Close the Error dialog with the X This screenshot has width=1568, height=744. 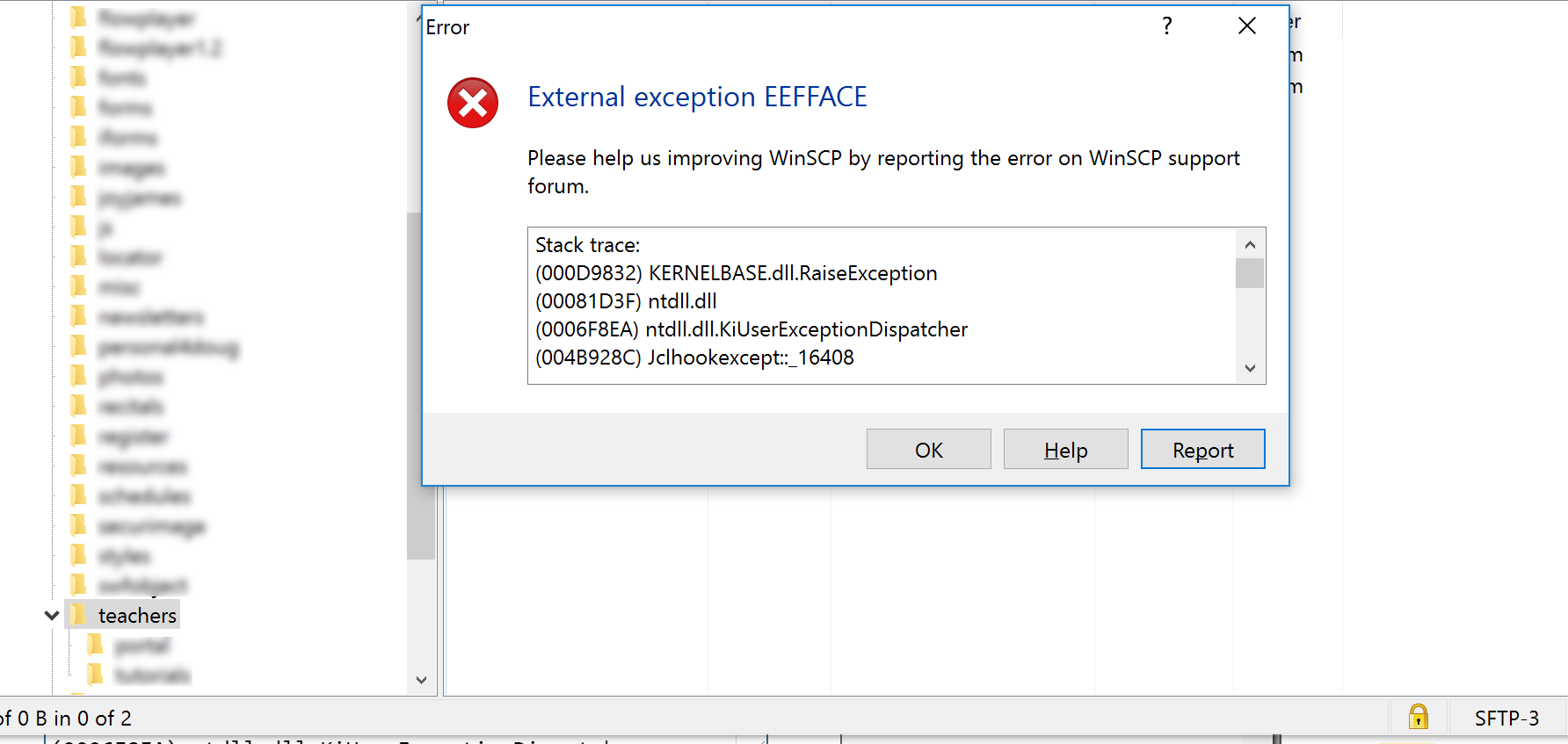point(1246,26)
